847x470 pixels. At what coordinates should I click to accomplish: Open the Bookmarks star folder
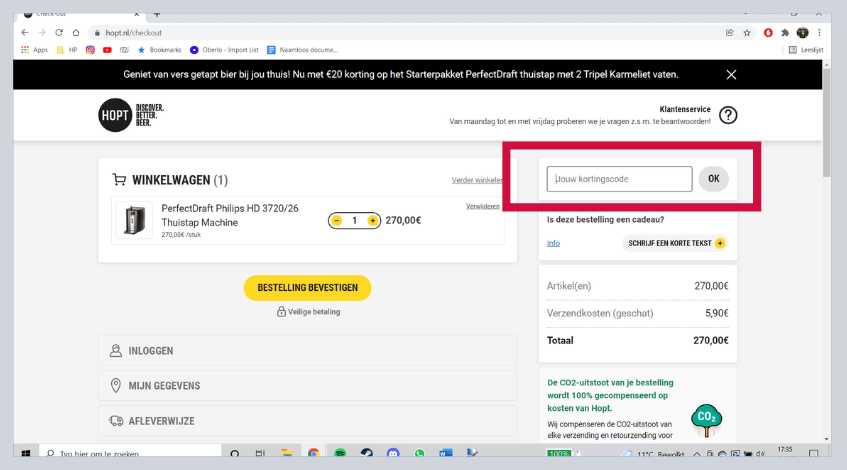[x=159, y=50]
